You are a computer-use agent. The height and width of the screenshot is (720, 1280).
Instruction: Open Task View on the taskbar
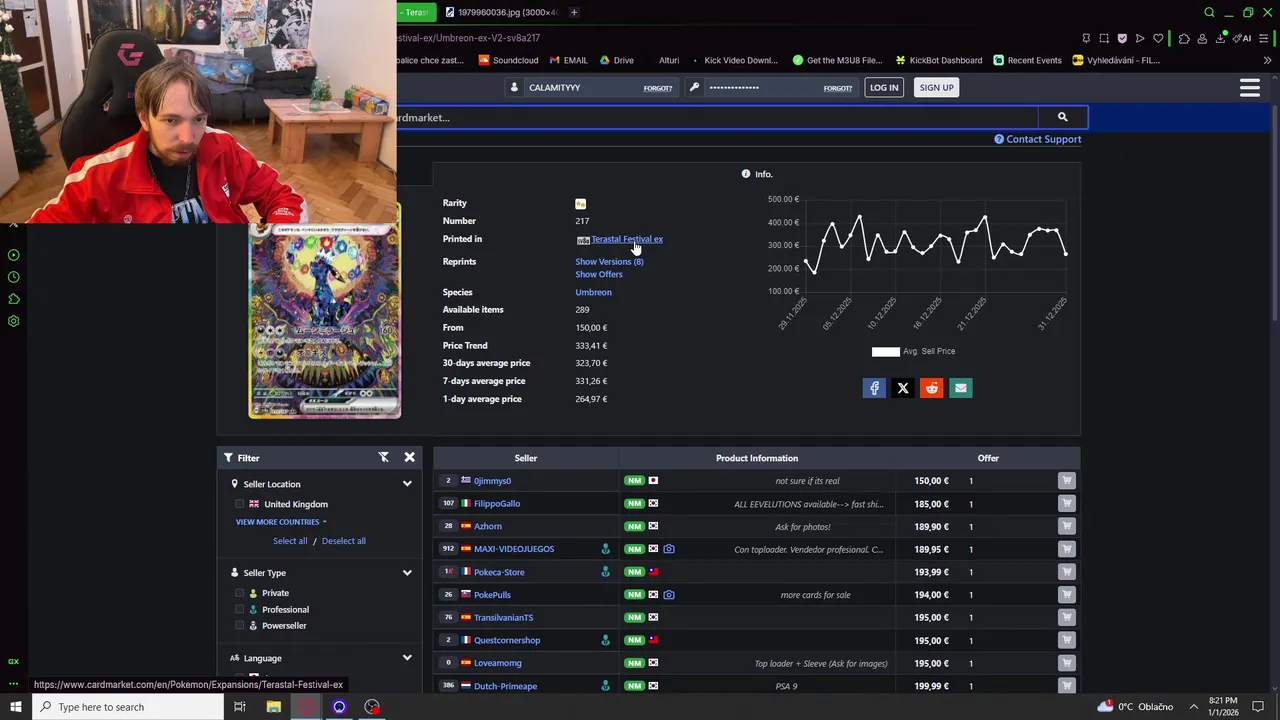click(239, 707)
